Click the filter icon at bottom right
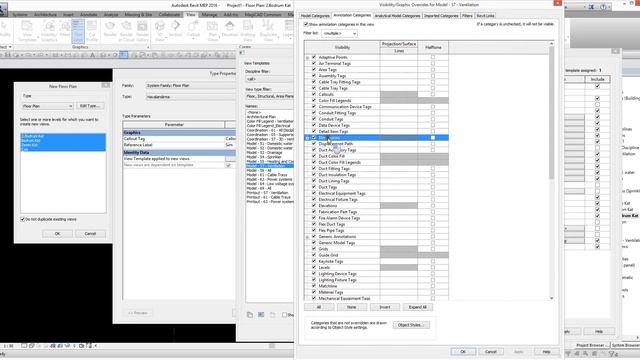The image size is (640, 360). tap(613, 354)
